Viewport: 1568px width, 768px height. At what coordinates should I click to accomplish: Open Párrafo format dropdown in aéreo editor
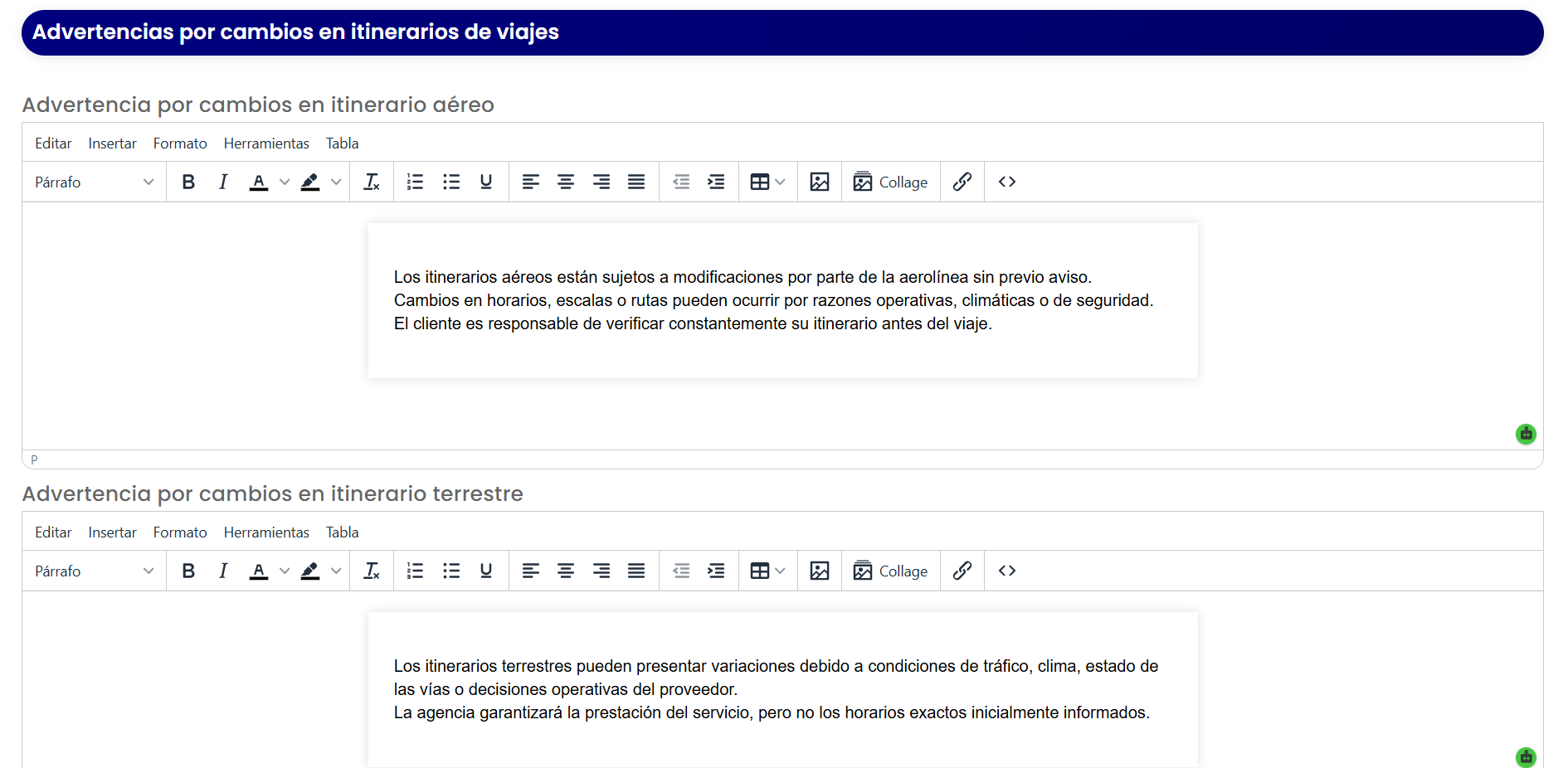pyautogui.click(x=95, y=182)
